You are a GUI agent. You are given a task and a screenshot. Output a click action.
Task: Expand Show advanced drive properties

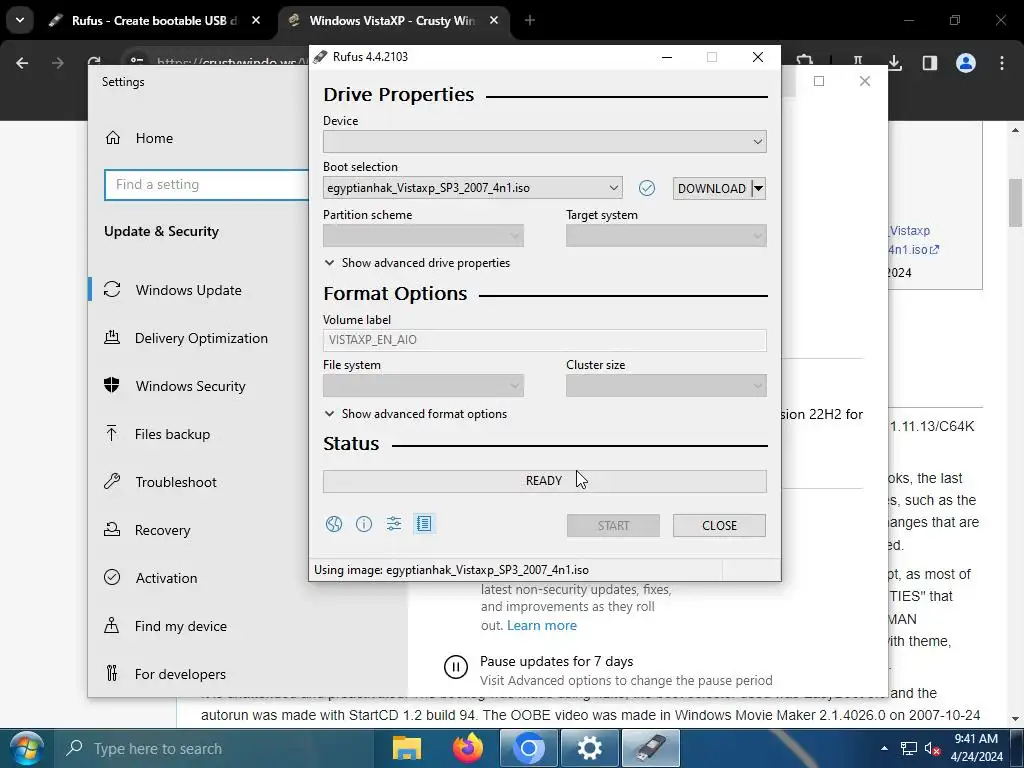click(x=417, y=263)
